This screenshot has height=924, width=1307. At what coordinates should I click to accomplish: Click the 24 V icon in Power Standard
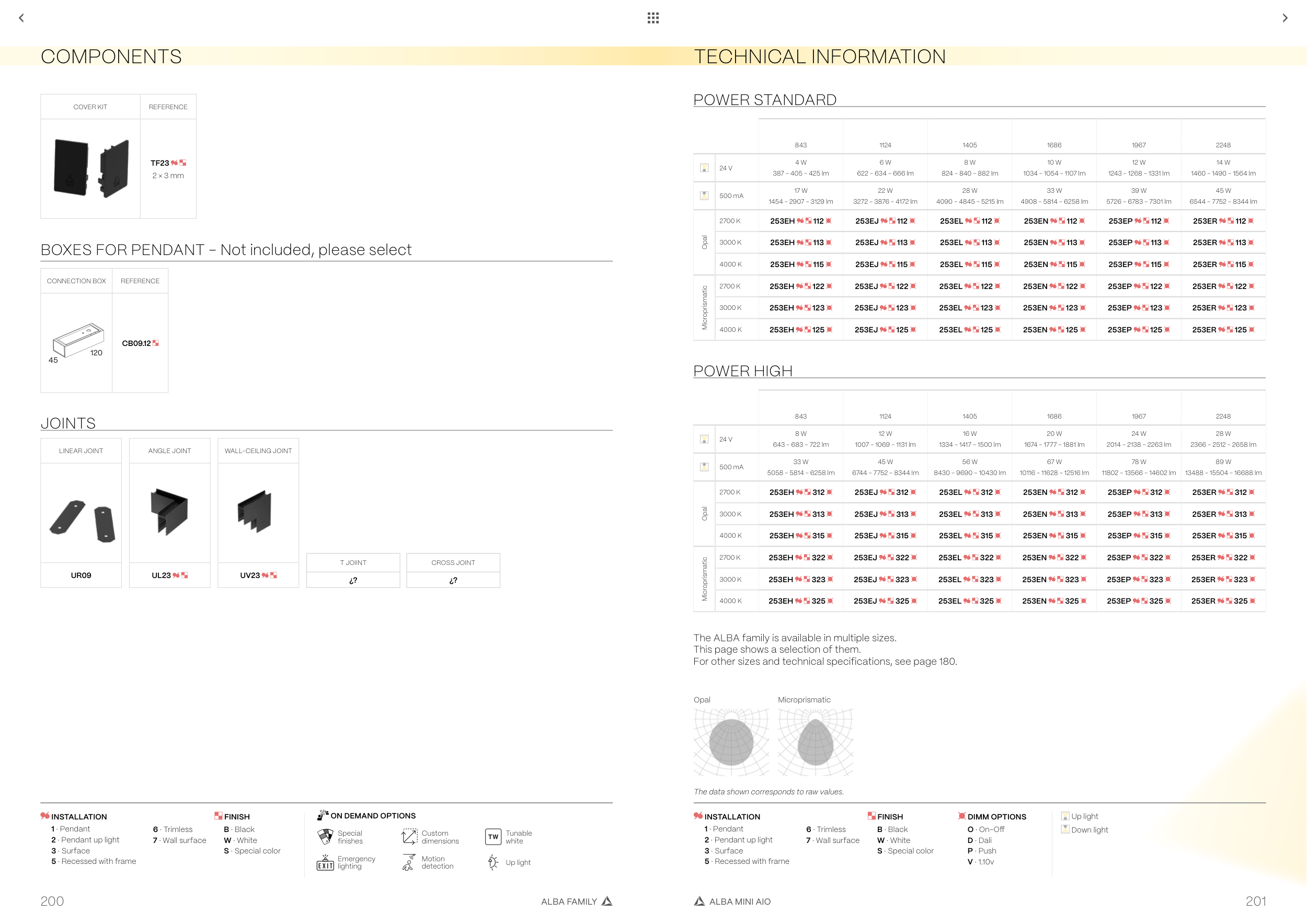pos(704,168)
